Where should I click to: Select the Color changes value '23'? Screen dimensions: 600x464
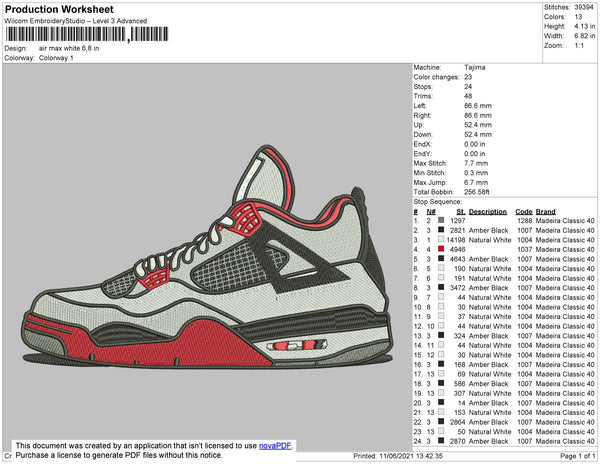[468, 77]
